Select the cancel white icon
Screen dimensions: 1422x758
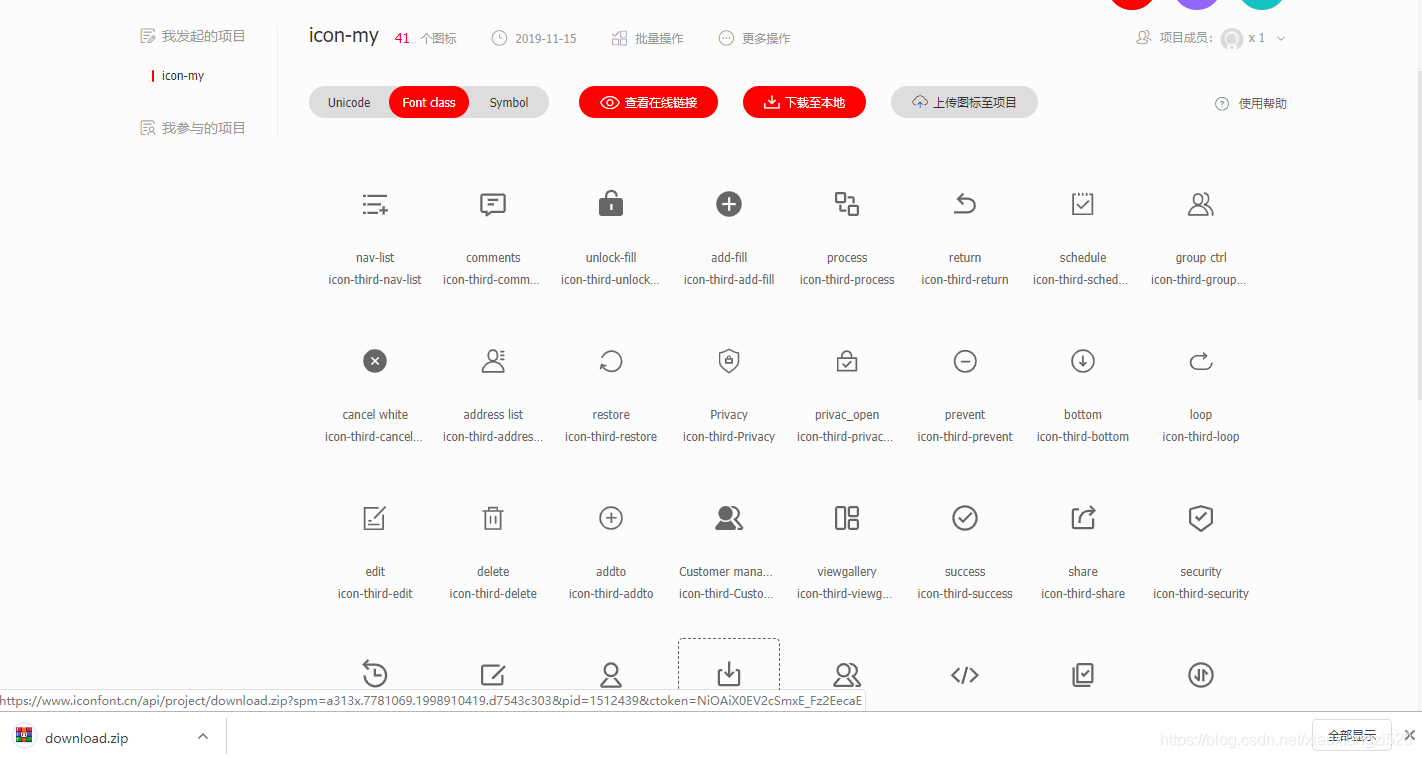click(x=375, y=361)
